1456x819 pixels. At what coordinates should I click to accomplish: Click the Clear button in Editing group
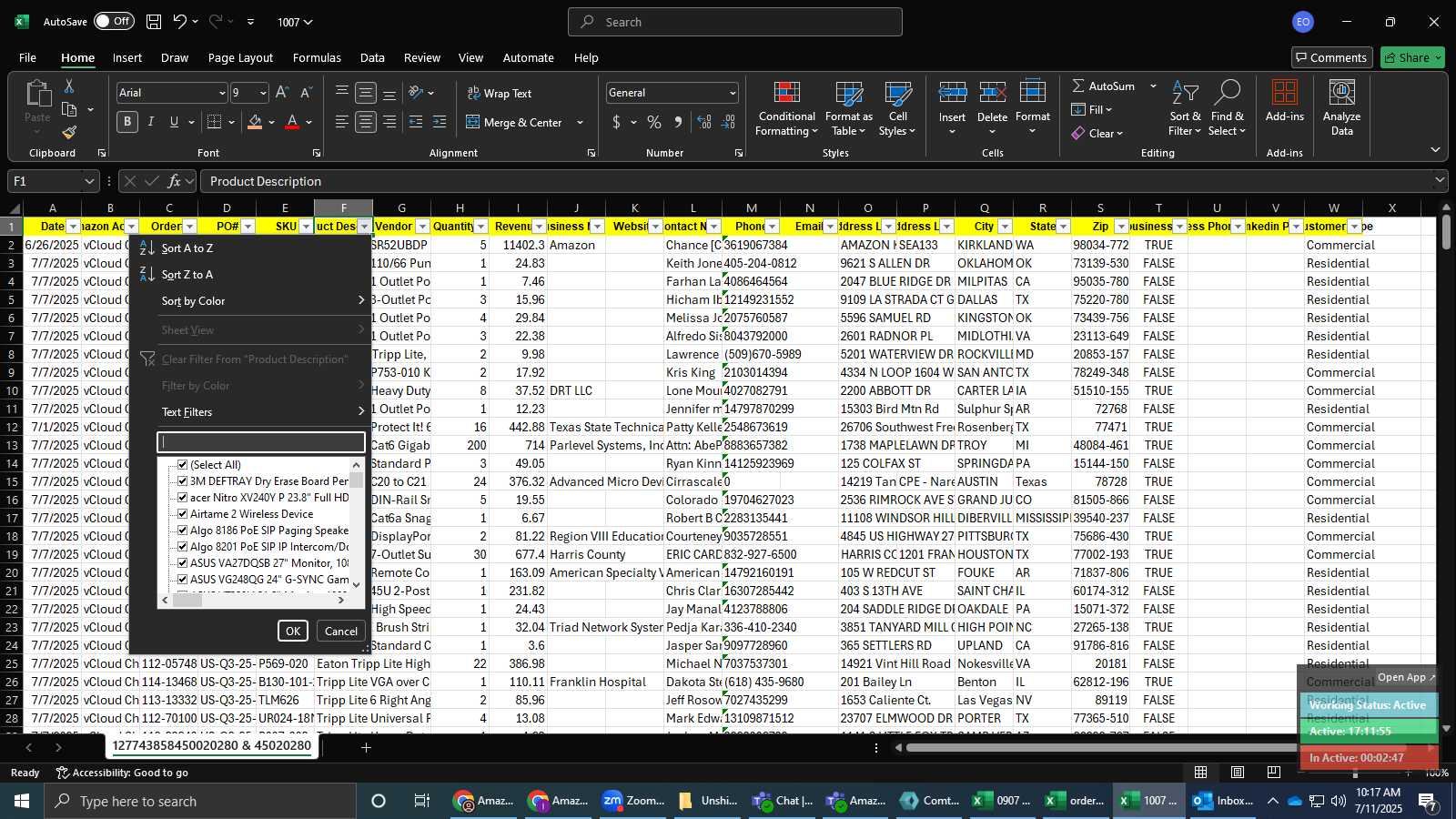coord(1097,133)
